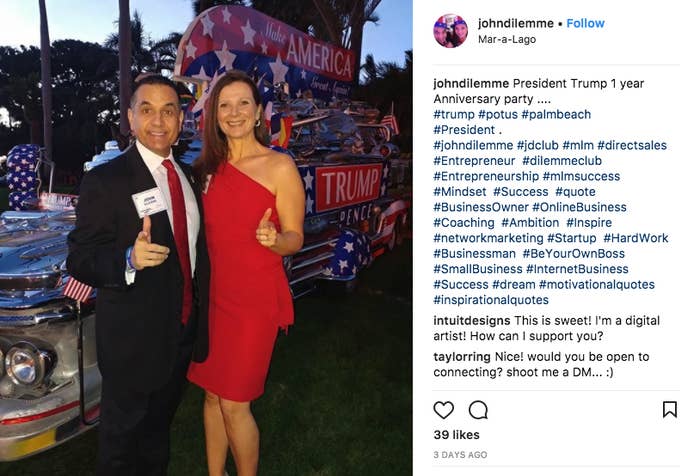Open johndilemme profile picture avatar
The width and height of the screenshot is (700, 476).
tap(450, 30)
